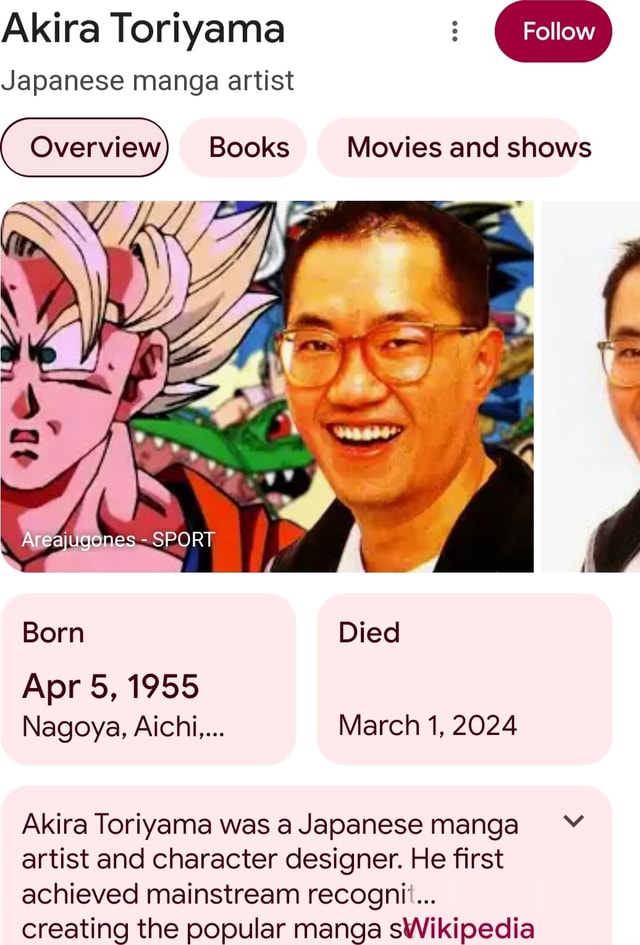The width and height of the screenshot is (640, 945).
Task: Tap the Died label heading
Action: click(x=369, y=633)
